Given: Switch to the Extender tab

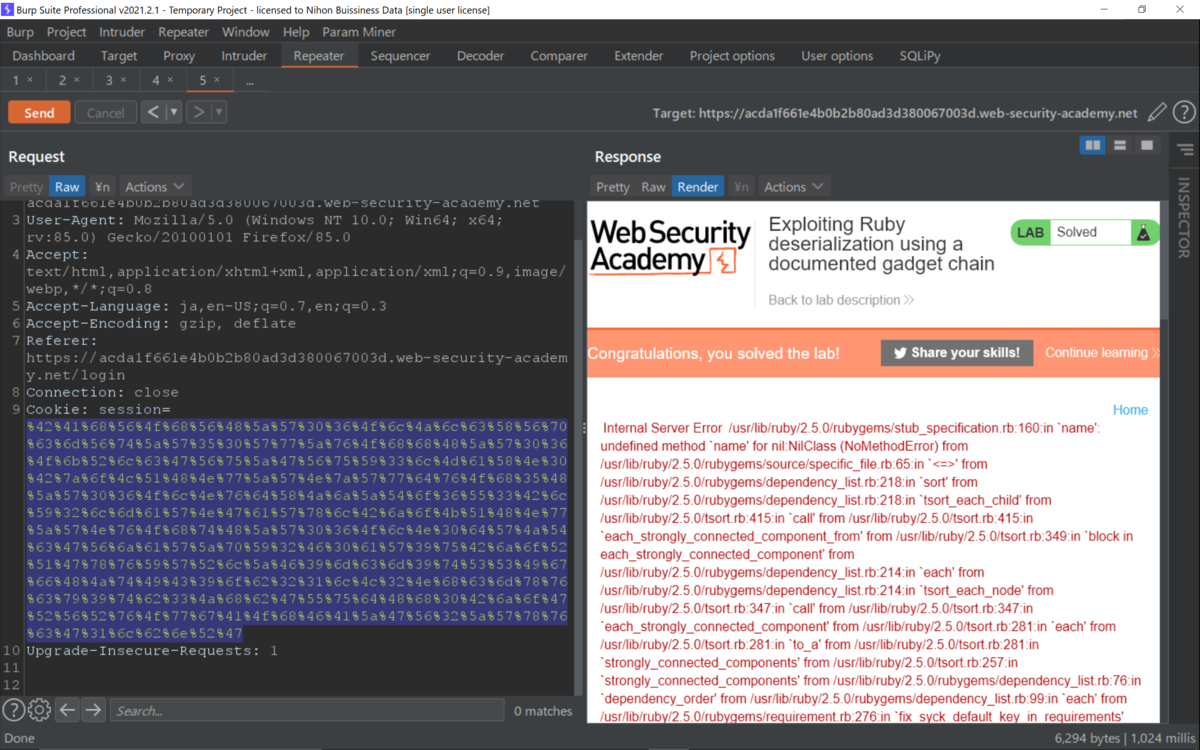Looking at the screenshot, I should [x=639, y=56].
